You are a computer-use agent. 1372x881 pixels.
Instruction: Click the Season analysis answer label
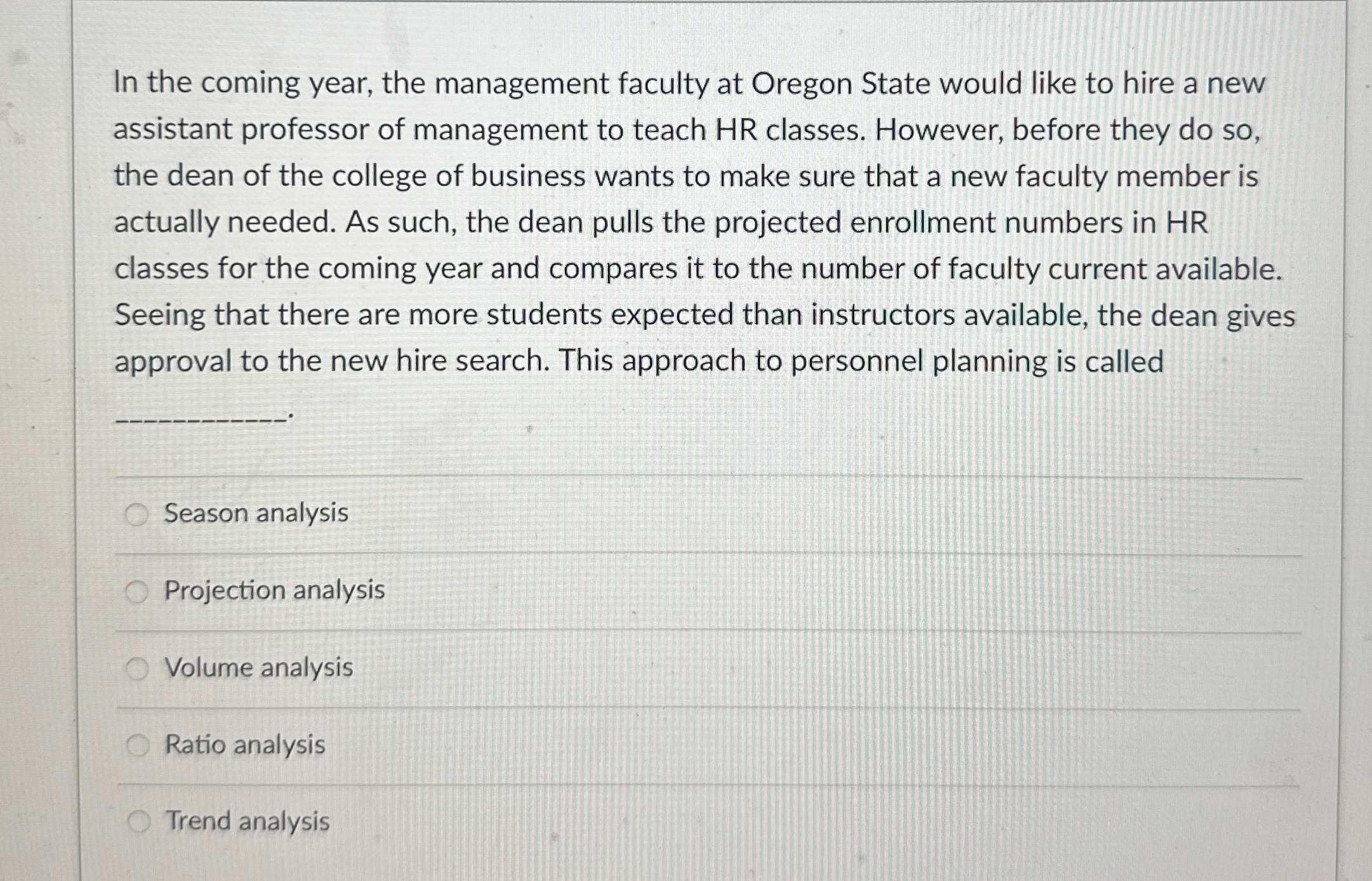255,514
